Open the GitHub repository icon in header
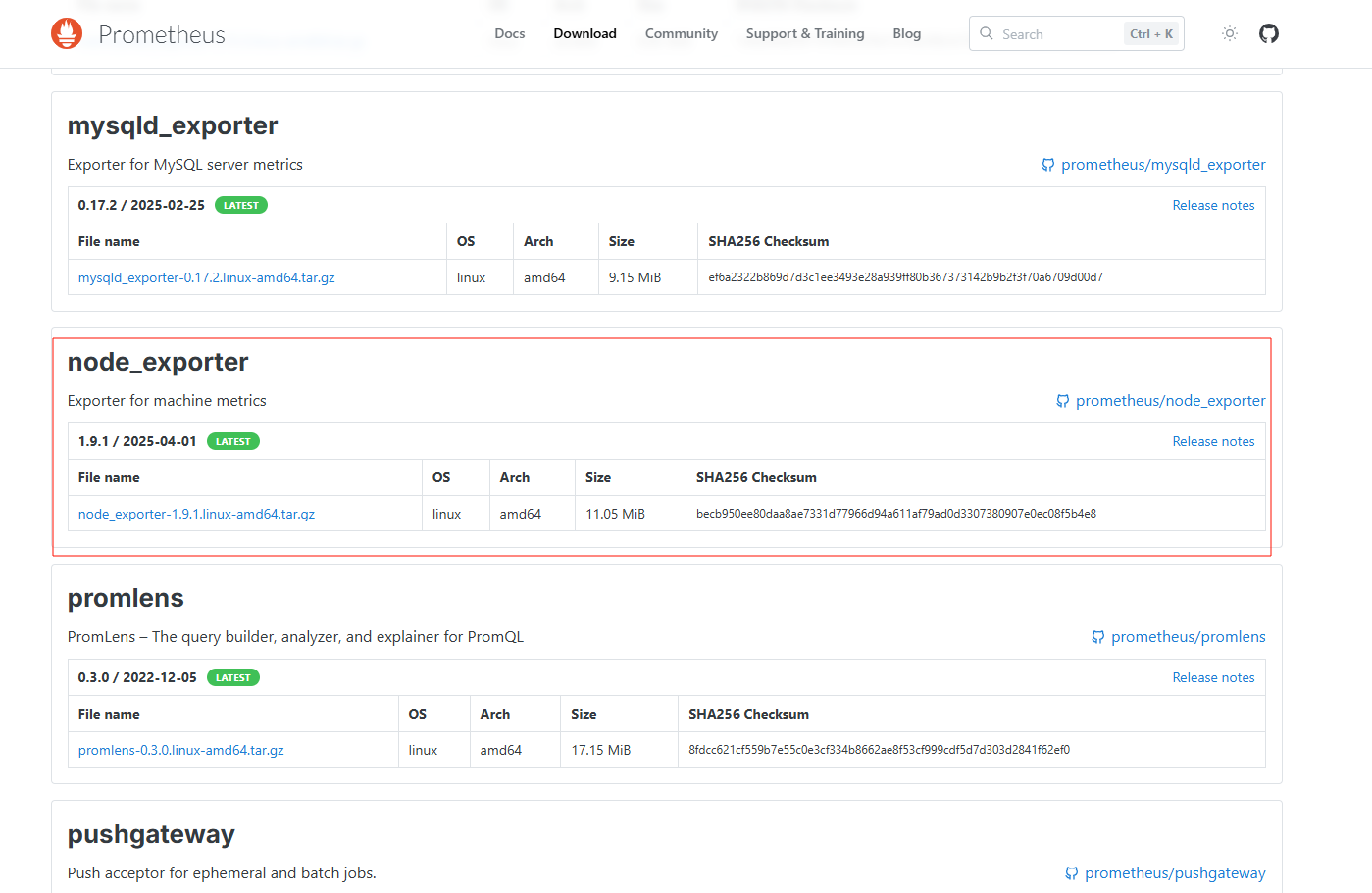The height and width of the screenshot is (893, 1372). (x=1269, y=33)
